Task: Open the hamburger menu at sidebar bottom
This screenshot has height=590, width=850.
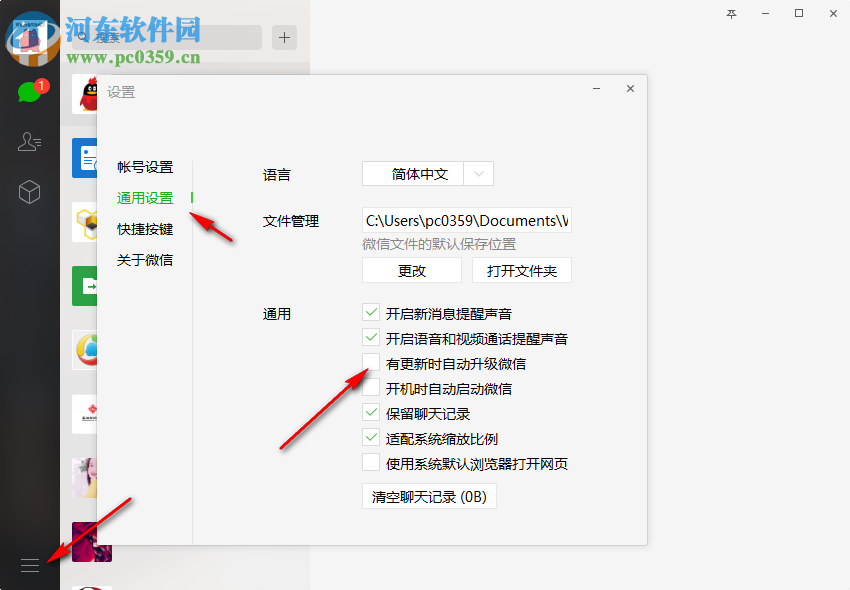Action: click(x=30, y=565)
